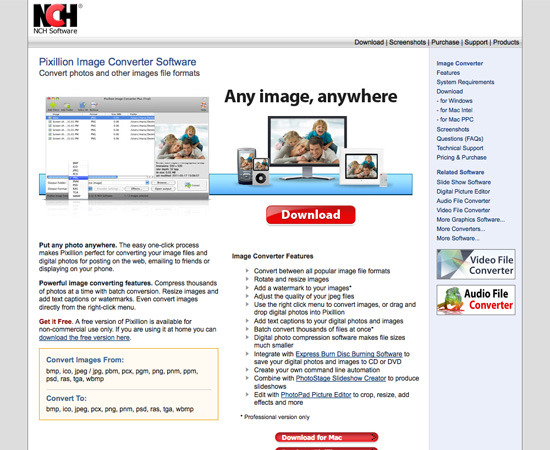Open More Graphics Software link

coord(470,220)
